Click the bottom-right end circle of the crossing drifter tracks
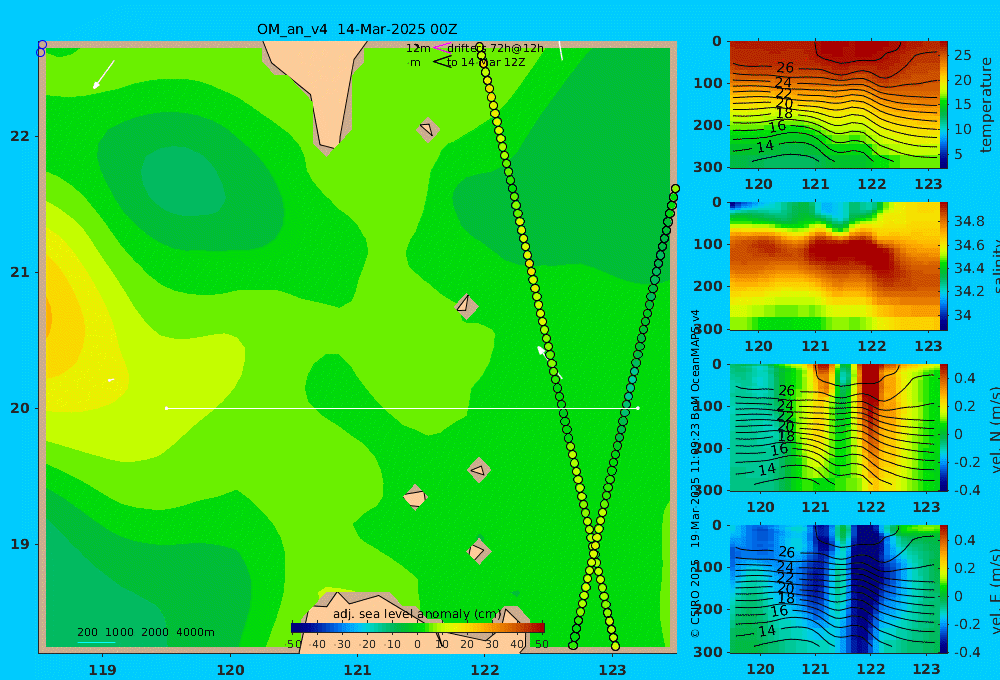This screenshot has width=1000, height=680. [x=615, y=646]
